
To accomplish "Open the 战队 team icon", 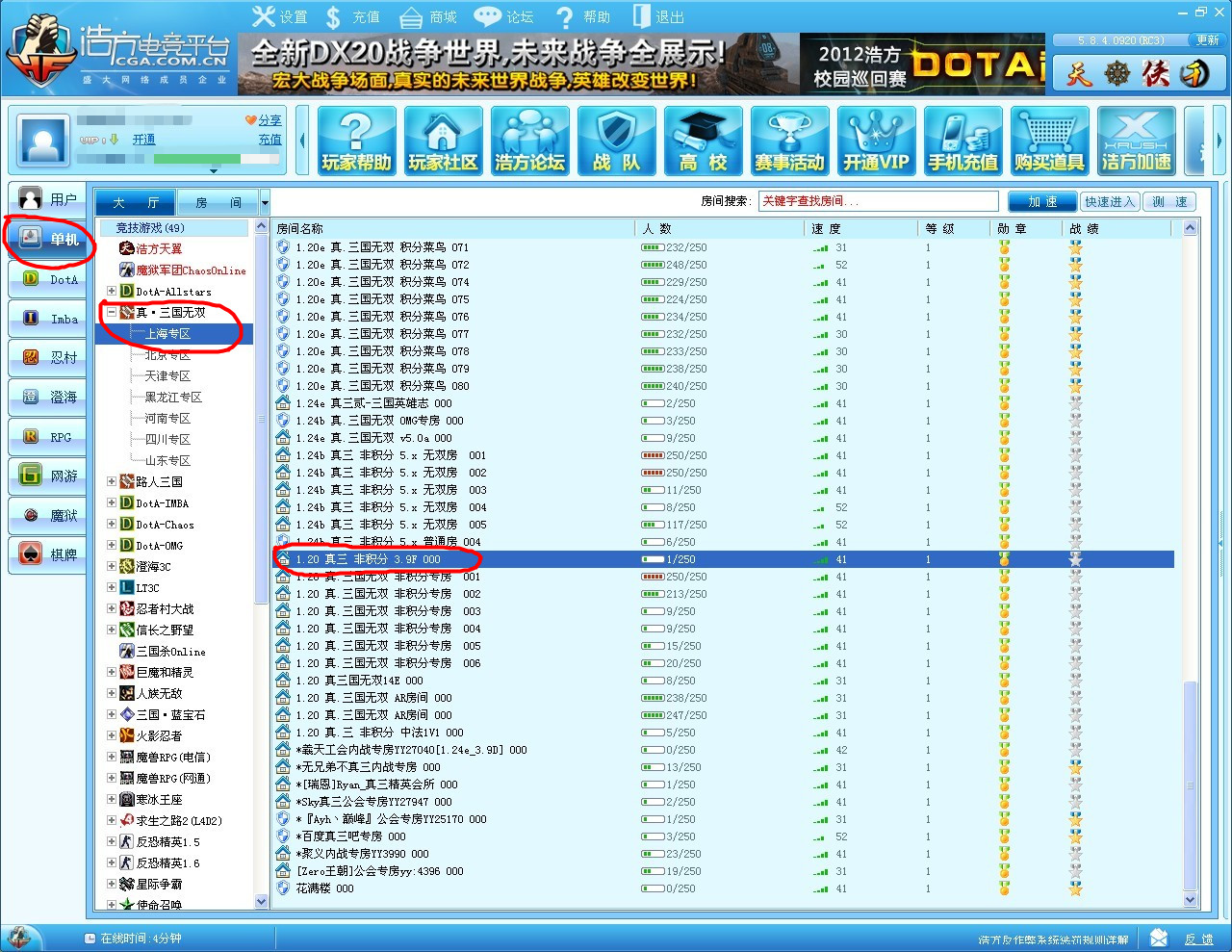I will 616,141.
